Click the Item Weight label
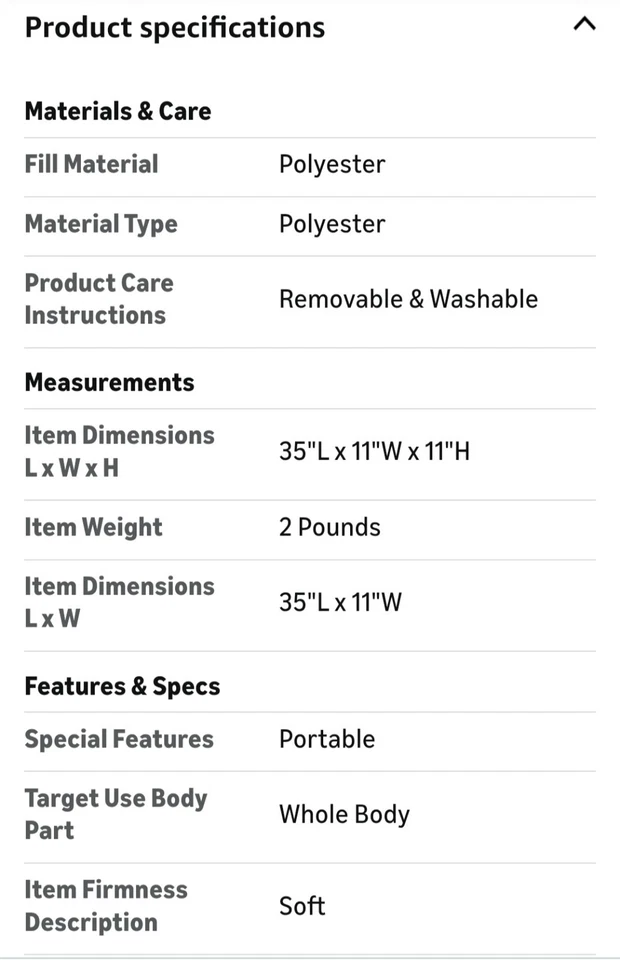The height and width of the screenshot is (960, 620). (93, 527)
